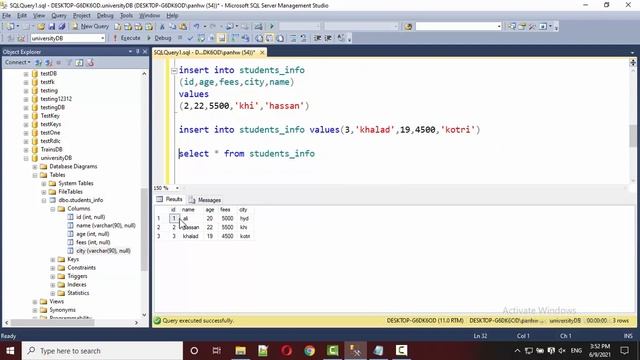Start the Debug button in toolbar

(159, 38)
